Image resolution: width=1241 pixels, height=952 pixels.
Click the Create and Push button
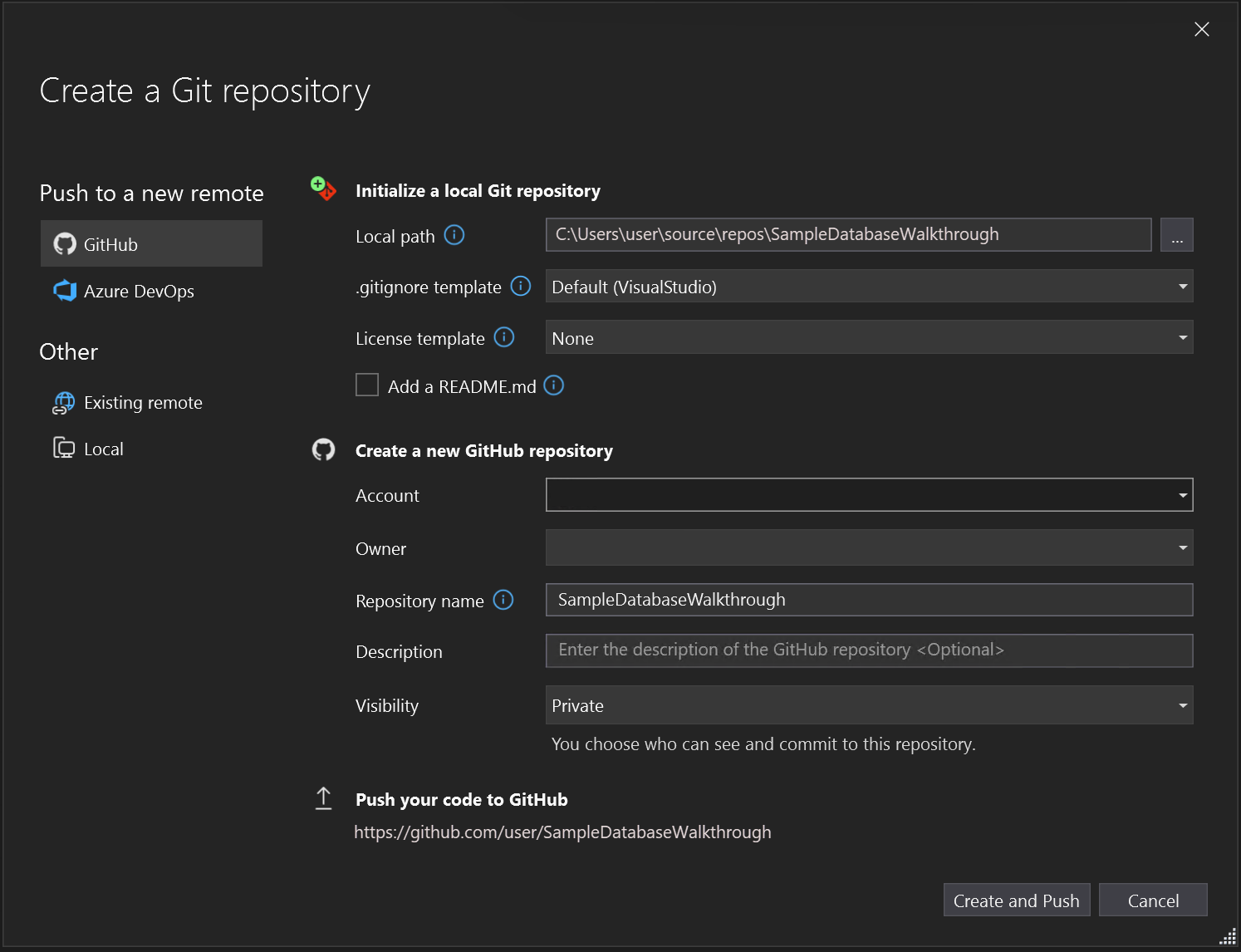[x=1016, y=900]
